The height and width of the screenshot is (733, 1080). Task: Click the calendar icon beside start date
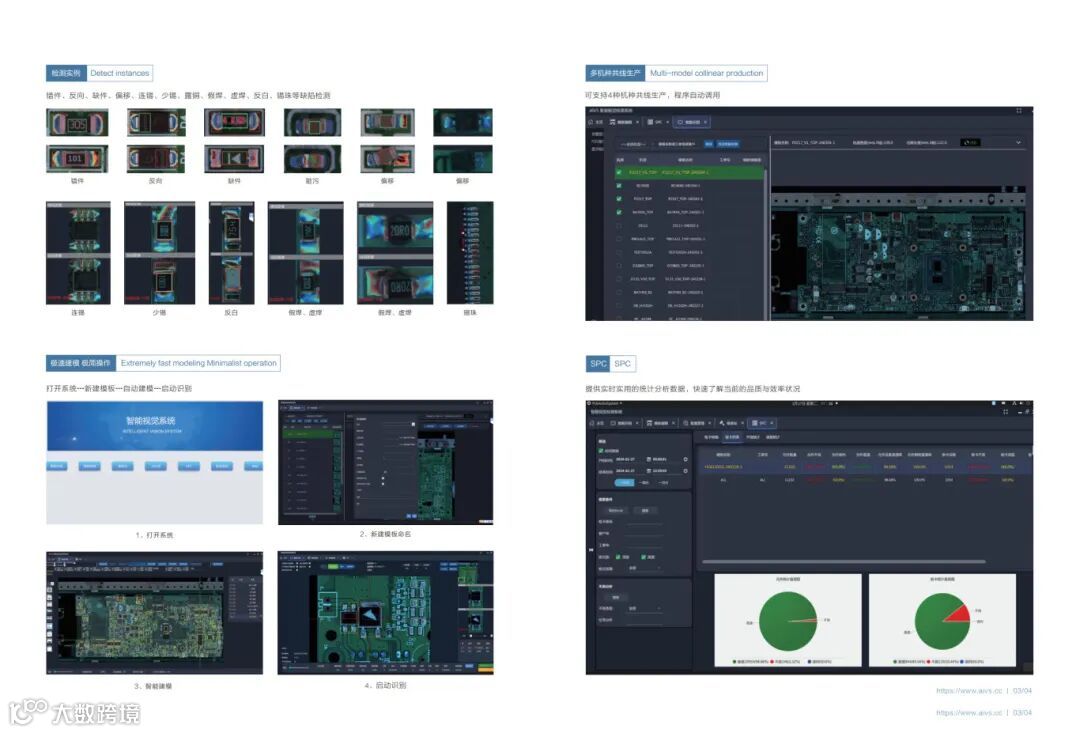pos(649,460)
